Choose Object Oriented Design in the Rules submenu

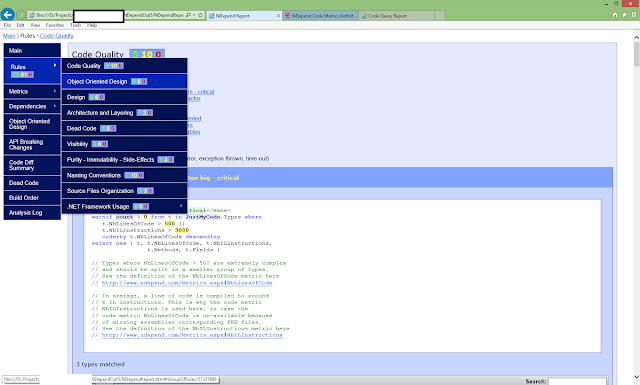coord(124,82)
